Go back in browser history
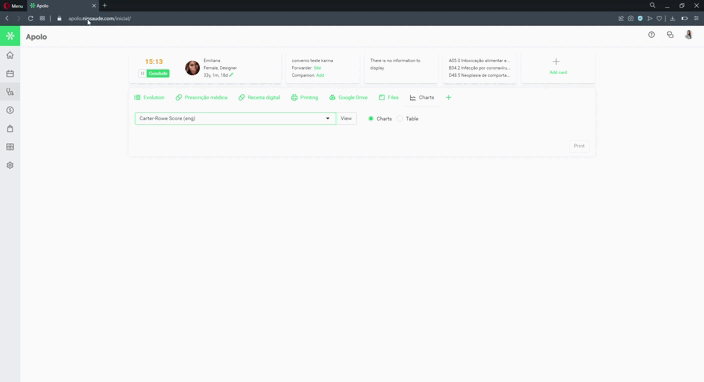The width and height of the screenshot is (704, 382). point(7,18)
